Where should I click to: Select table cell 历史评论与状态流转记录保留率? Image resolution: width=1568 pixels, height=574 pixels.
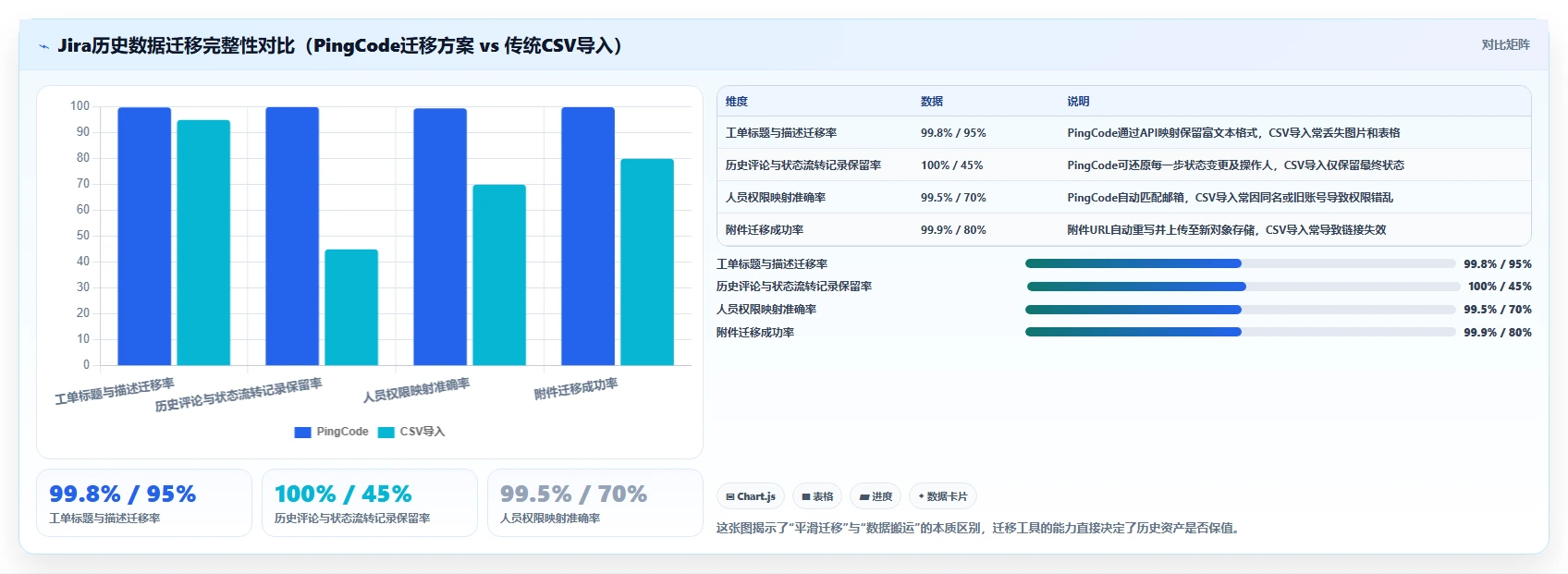tap(803, 165)
